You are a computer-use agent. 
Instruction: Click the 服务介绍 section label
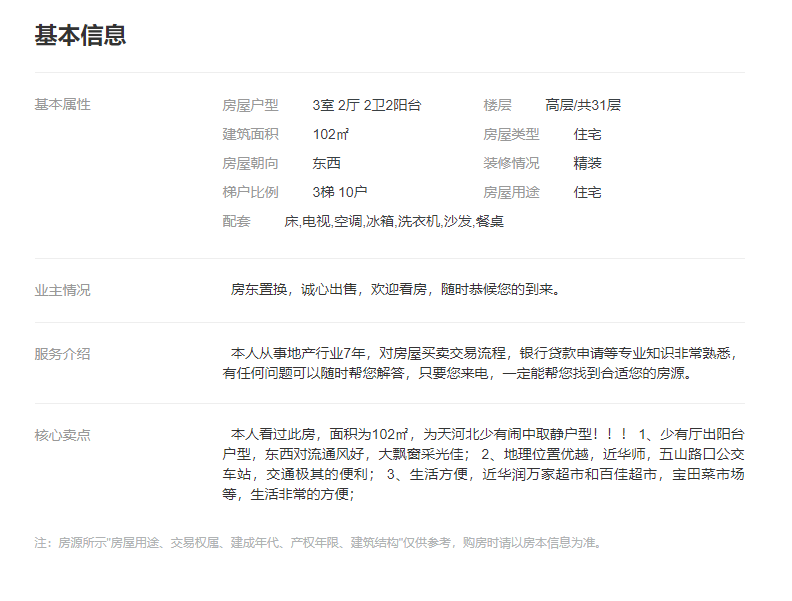click(63, 354)
